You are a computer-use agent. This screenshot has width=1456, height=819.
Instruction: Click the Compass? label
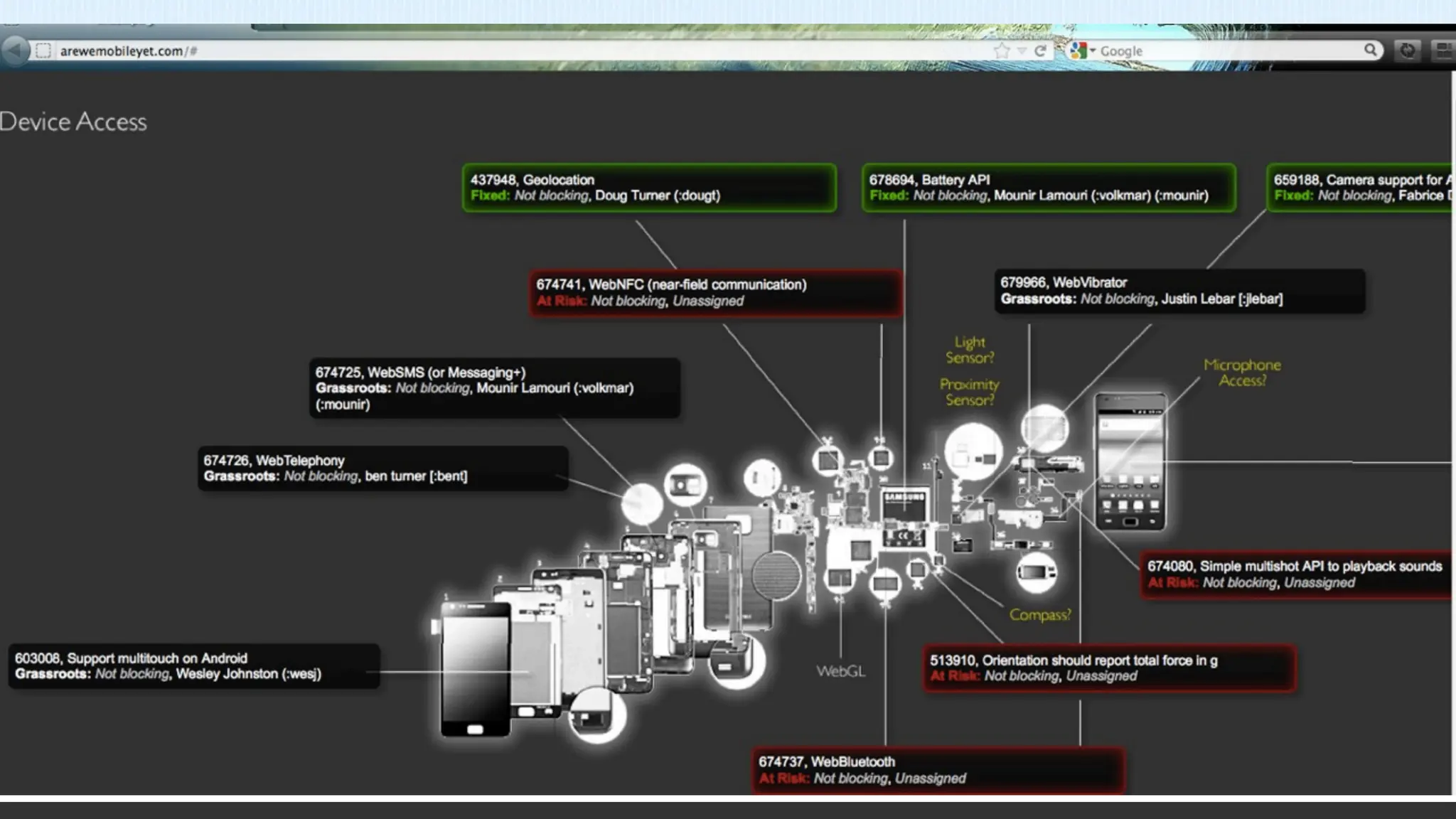click(x=1039, y=615)
